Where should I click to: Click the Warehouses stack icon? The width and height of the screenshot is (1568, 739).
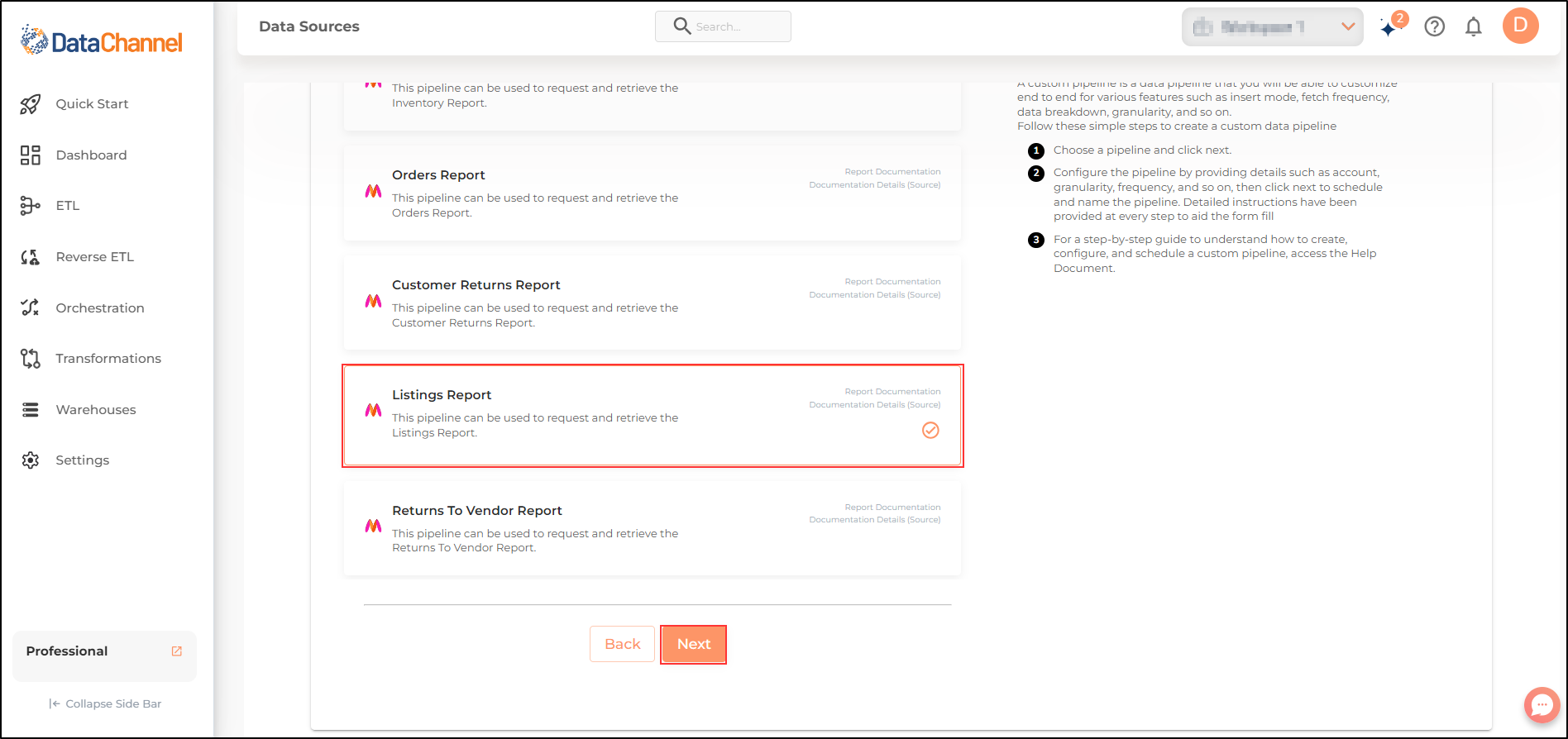[x=31, y=410]
